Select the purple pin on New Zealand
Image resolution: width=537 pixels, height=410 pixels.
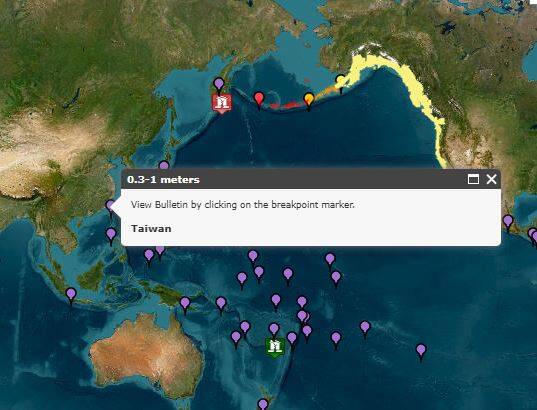[263, 404]
